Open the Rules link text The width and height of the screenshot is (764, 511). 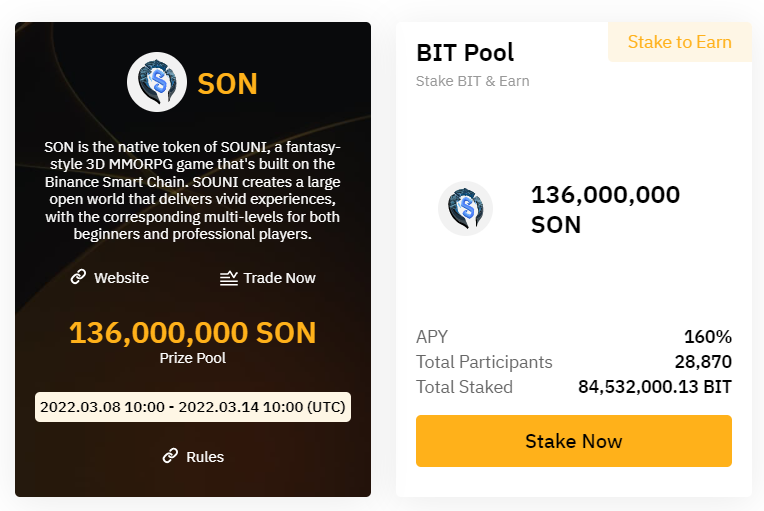205,457
